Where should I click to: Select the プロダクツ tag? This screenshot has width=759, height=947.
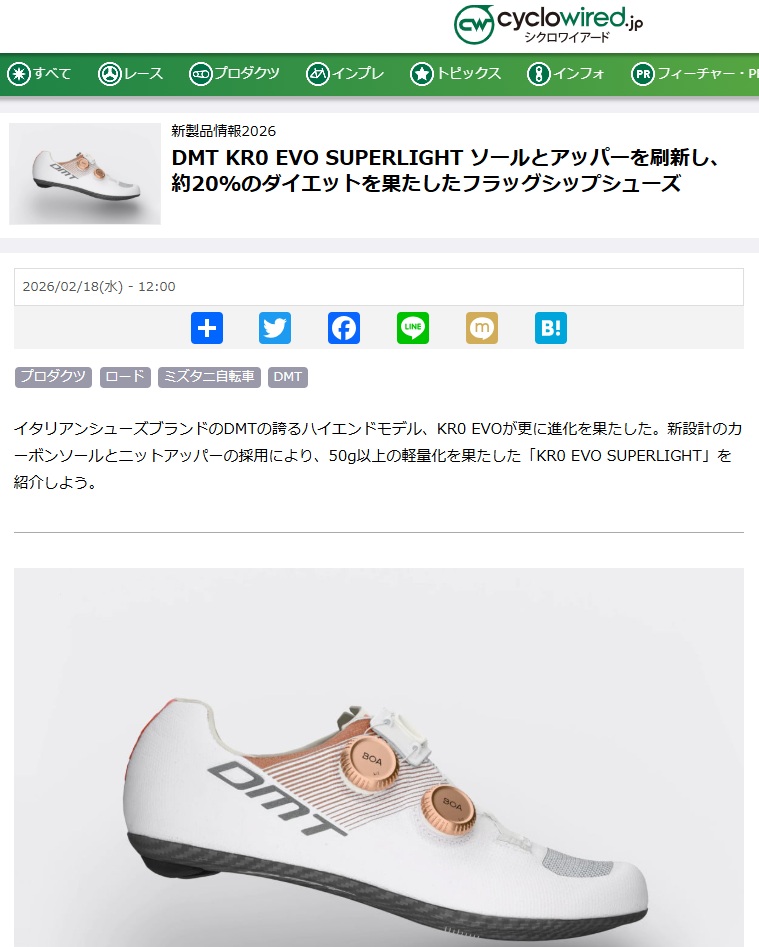click(53, 377)
